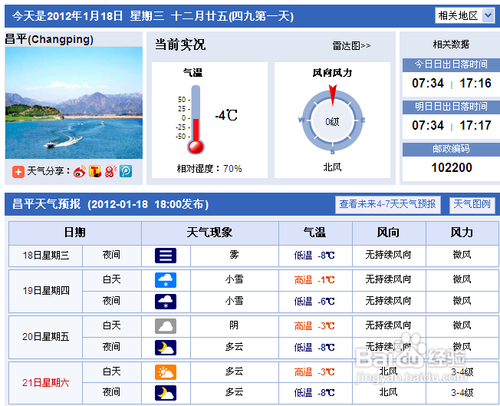This screenshot has height=406, width=500.
Task: Click the 风向 column header
Action: 389,232
